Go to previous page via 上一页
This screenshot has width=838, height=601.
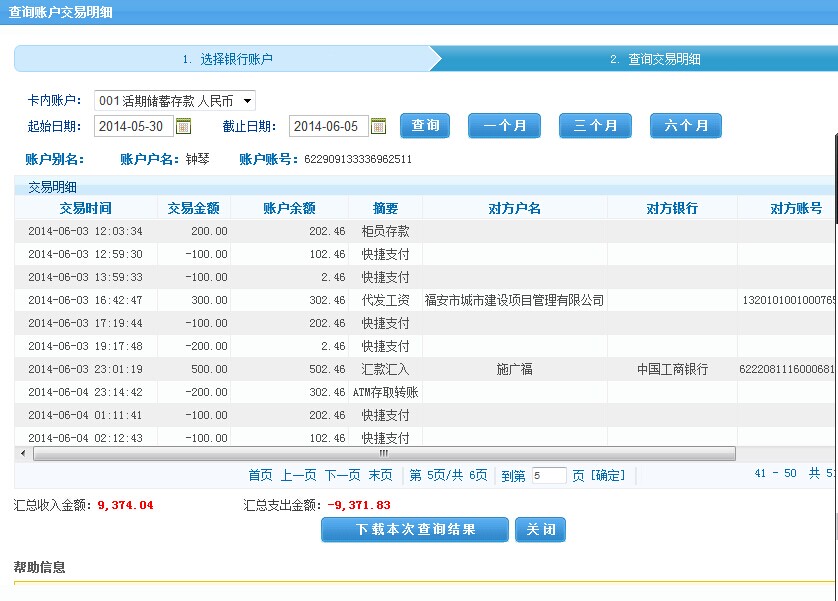pos(299,475)
